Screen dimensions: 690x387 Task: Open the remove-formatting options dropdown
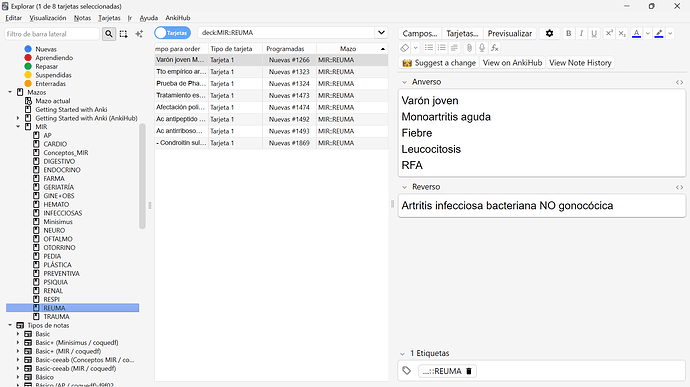pyautogui.click(x=415, y=48)
